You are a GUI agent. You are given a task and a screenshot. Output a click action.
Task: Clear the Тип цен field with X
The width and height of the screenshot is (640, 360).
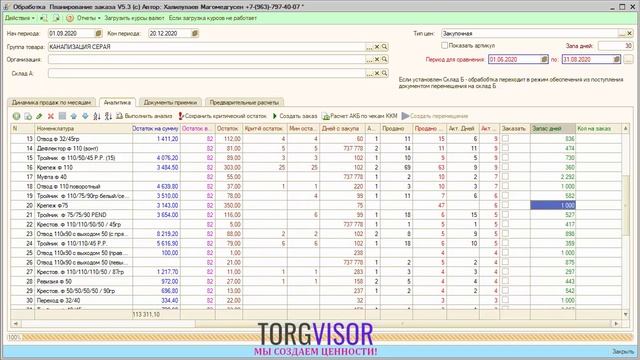[629, 33]
